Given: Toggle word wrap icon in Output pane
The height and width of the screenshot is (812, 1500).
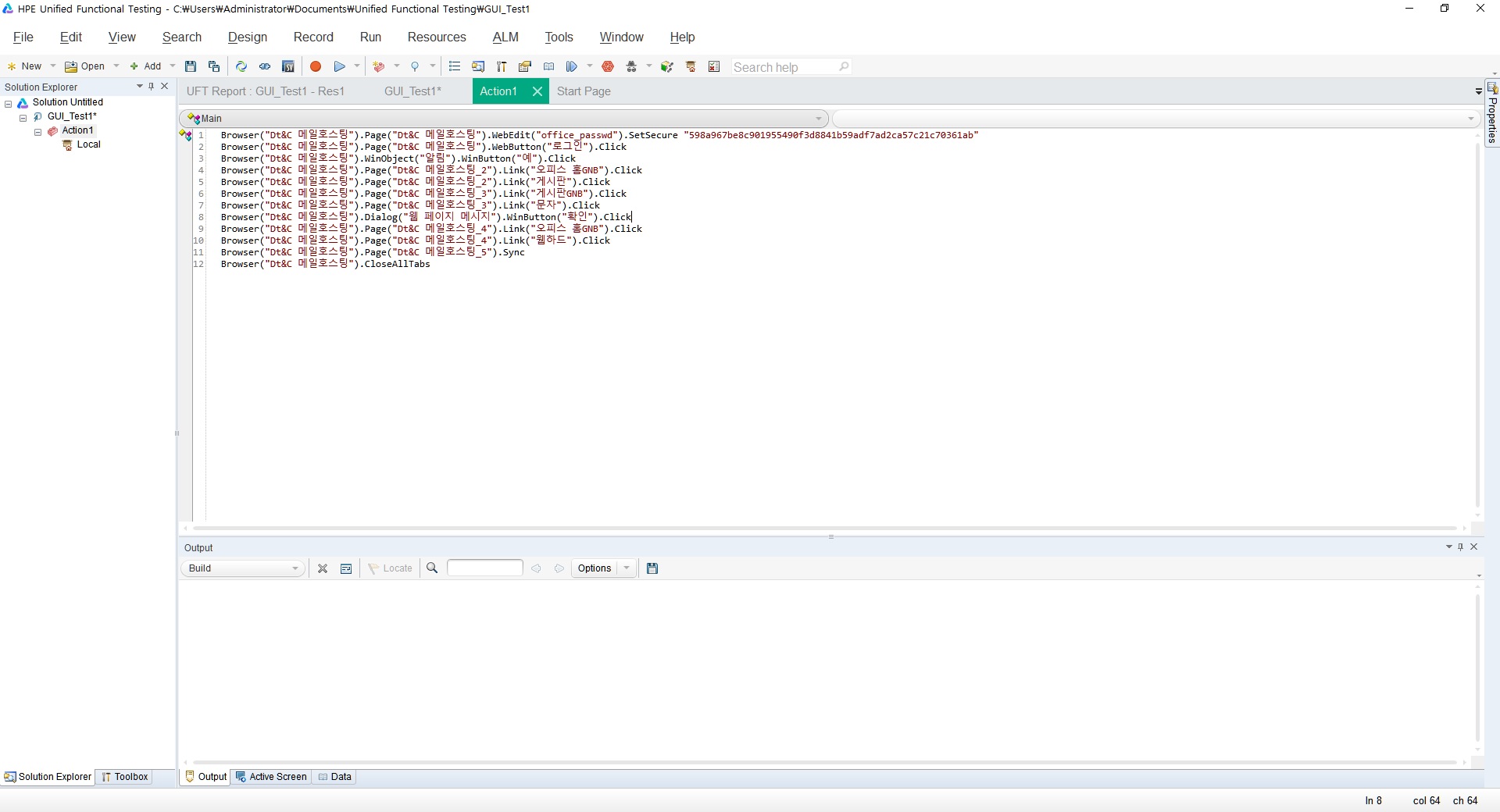Looking at the screenshot, I should [x=346, y=568].
